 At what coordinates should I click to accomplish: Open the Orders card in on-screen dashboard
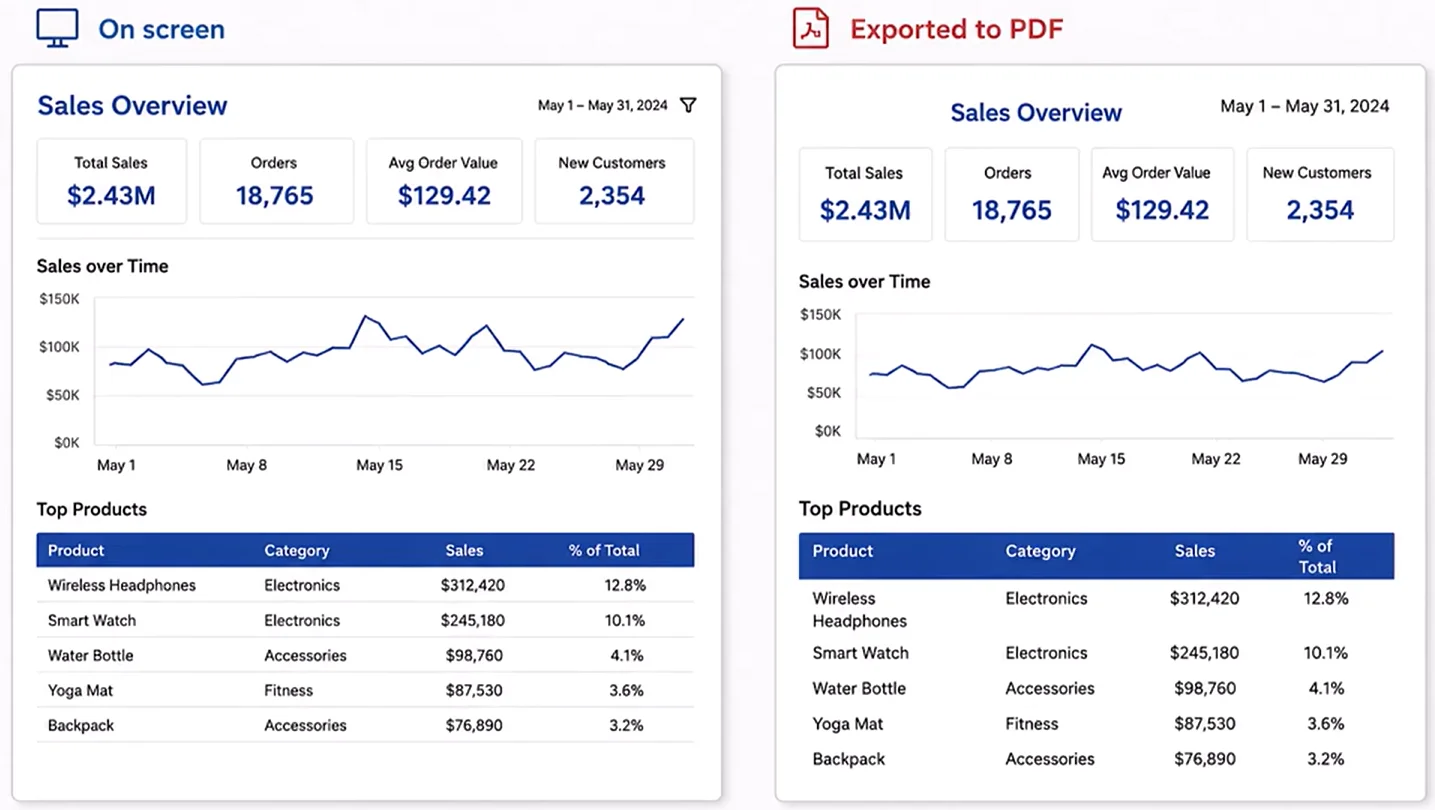tap(276, 181)
